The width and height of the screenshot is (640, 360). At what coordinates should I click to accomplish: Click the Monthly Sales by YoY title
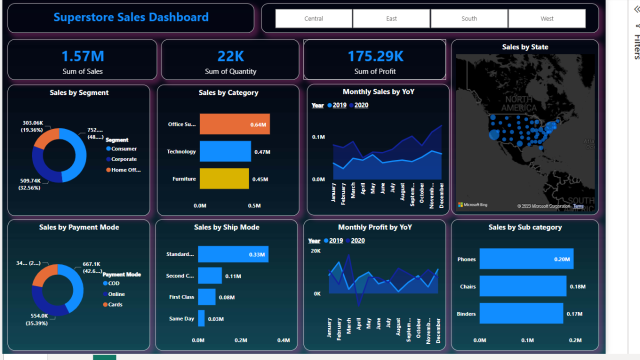pyautogui.click(x=378, y=92)
